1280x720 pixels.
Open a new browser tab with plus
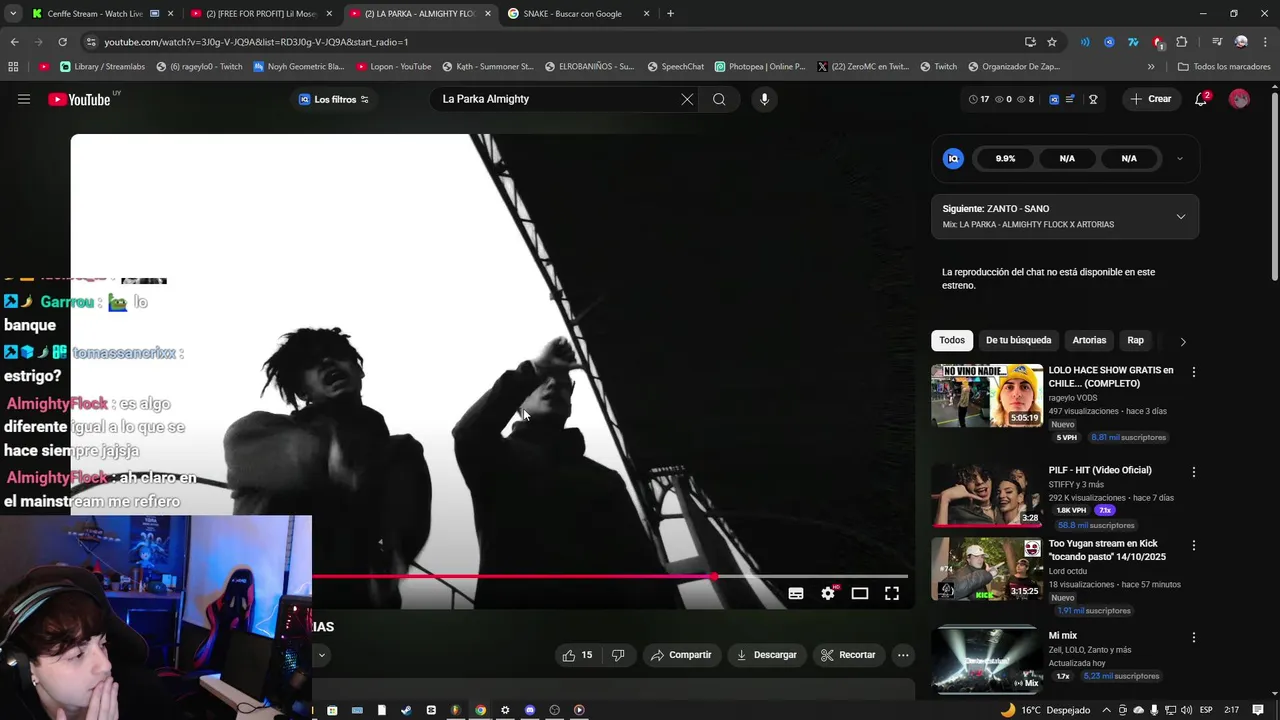pos(670,14)
